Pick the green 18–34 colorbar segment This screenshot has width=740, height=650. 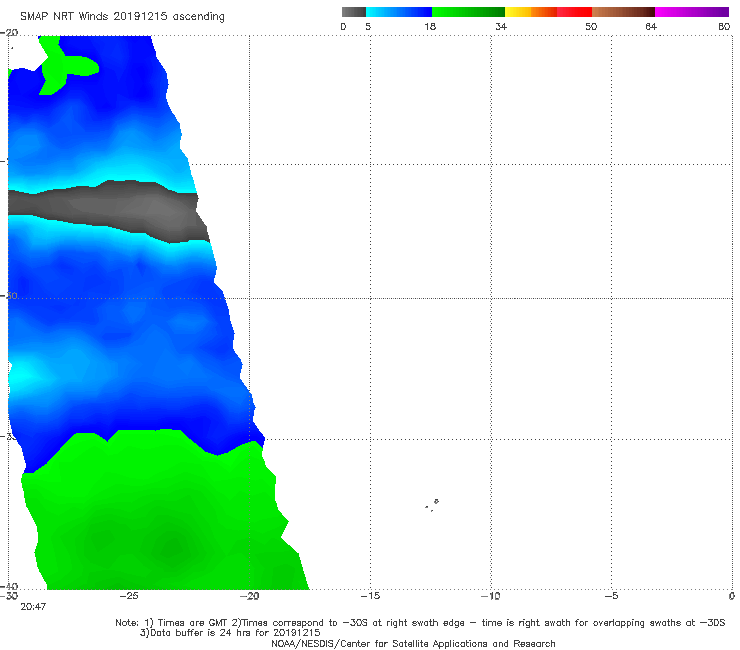469,12
